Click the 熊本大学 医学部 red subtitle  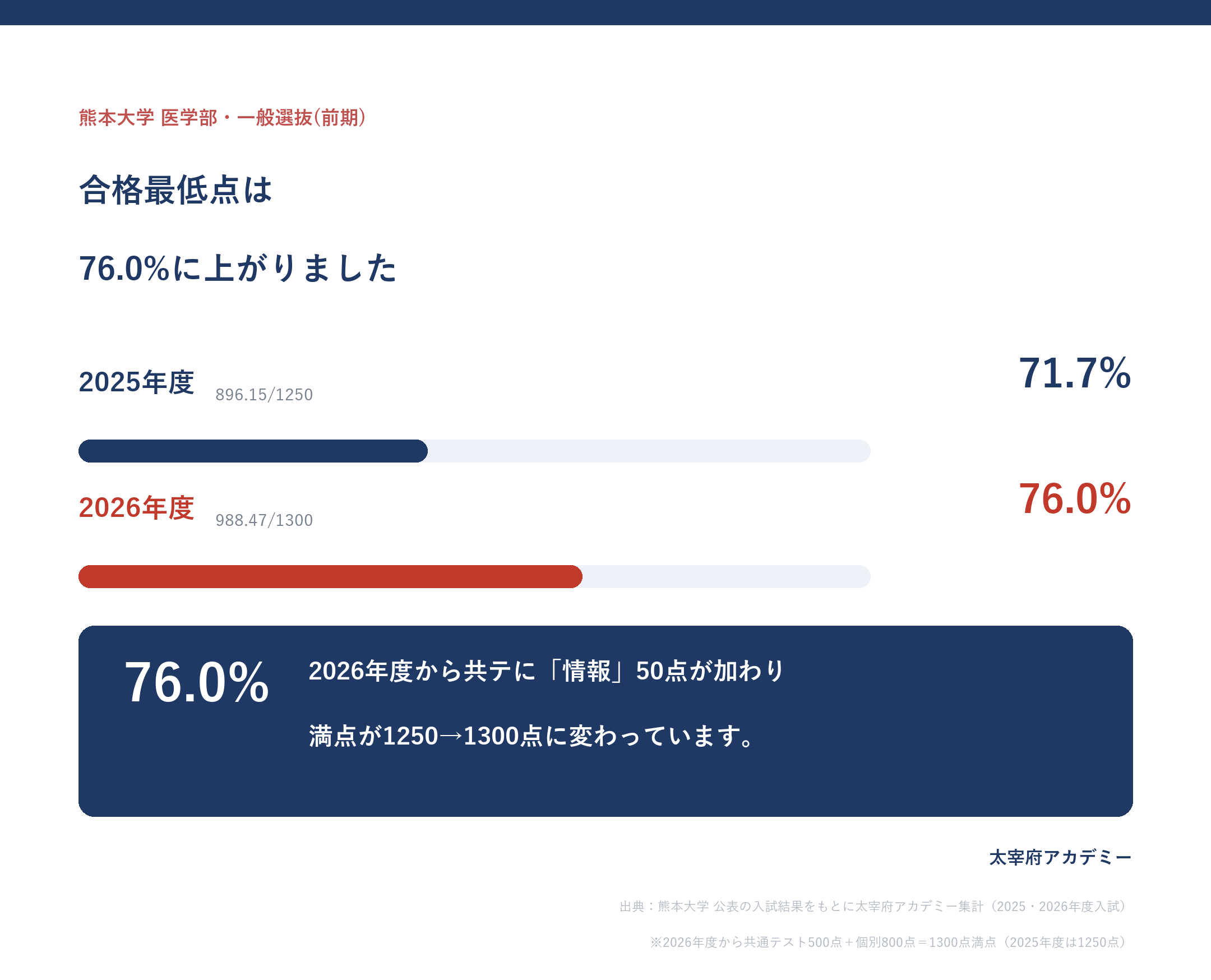223,117
